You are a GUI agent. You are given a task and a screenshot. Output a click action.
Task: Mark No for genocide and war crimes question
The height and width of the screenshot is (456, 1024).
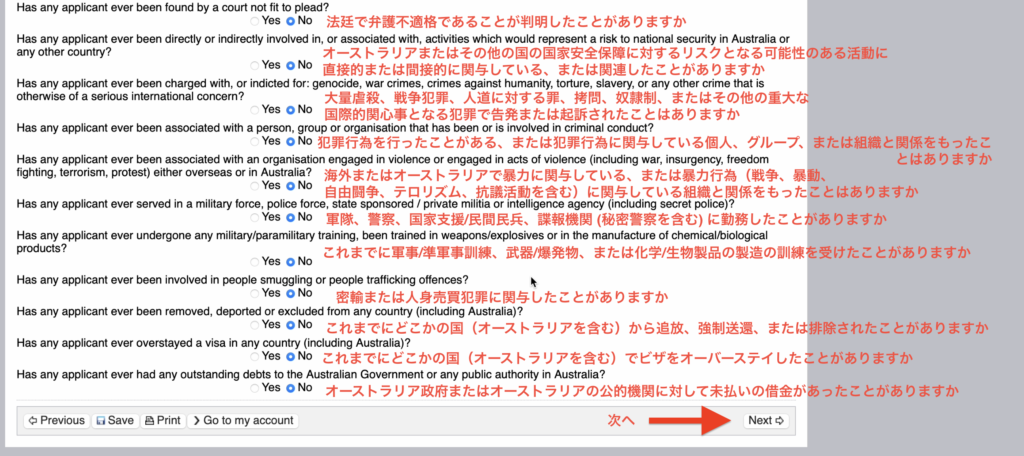point(291,110)
